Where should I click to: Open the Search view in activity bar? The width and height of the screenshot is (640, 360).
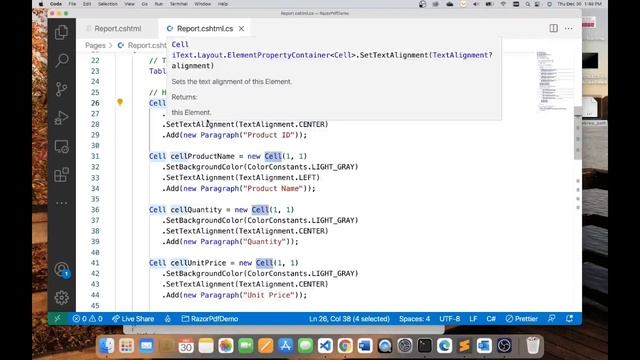click(61, 60)
